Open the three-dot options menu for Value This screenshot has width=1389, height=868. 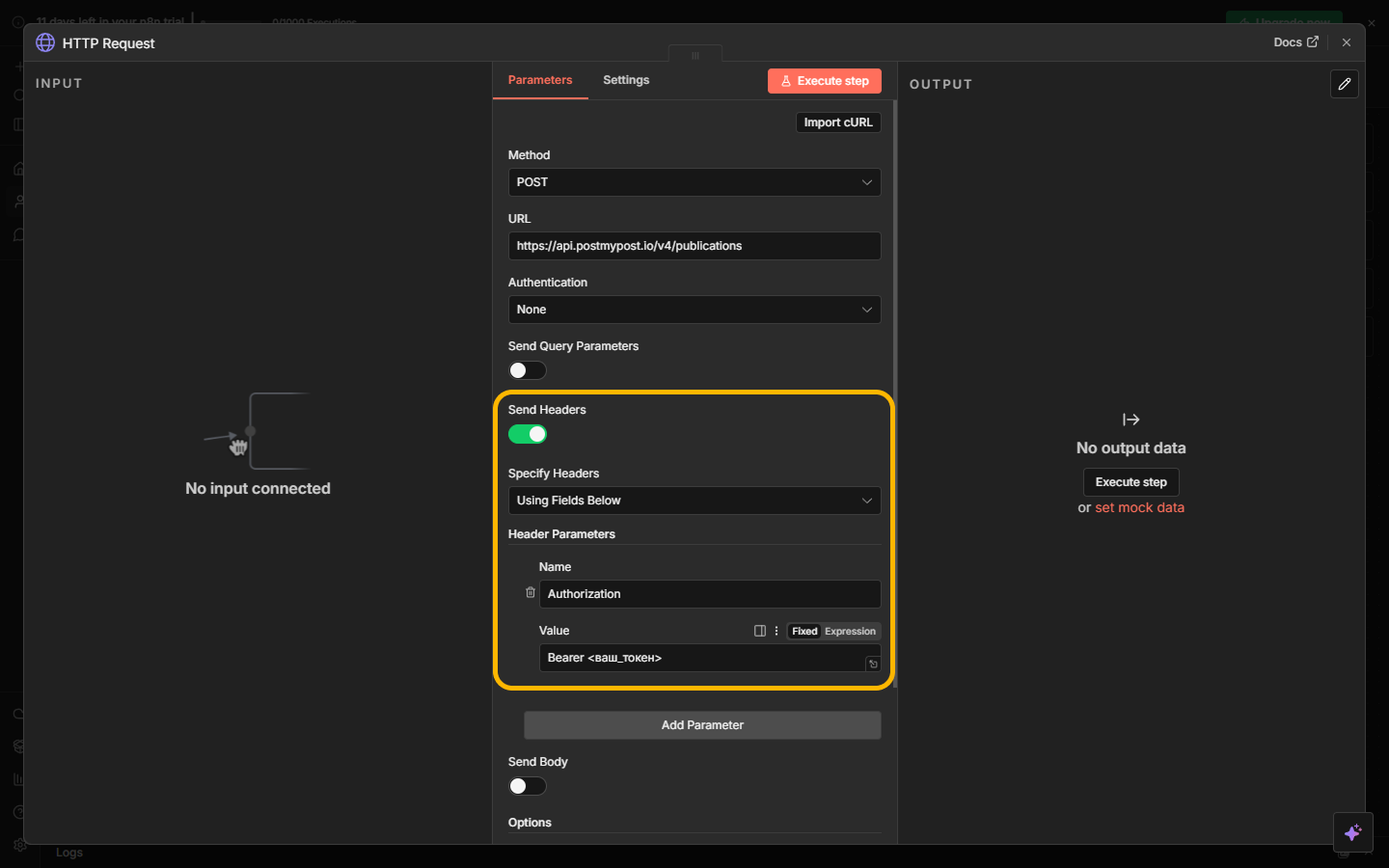[x=776, y=631]
